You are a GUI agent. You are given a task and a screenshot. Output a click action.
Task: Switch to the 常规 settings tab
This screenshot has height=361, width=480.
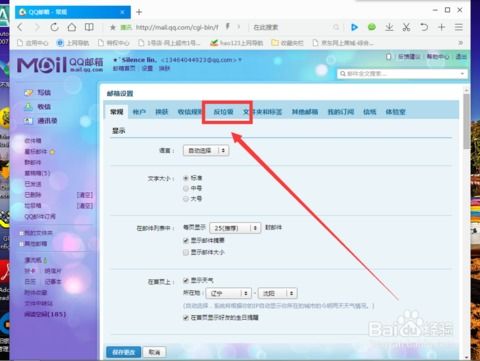117,112
